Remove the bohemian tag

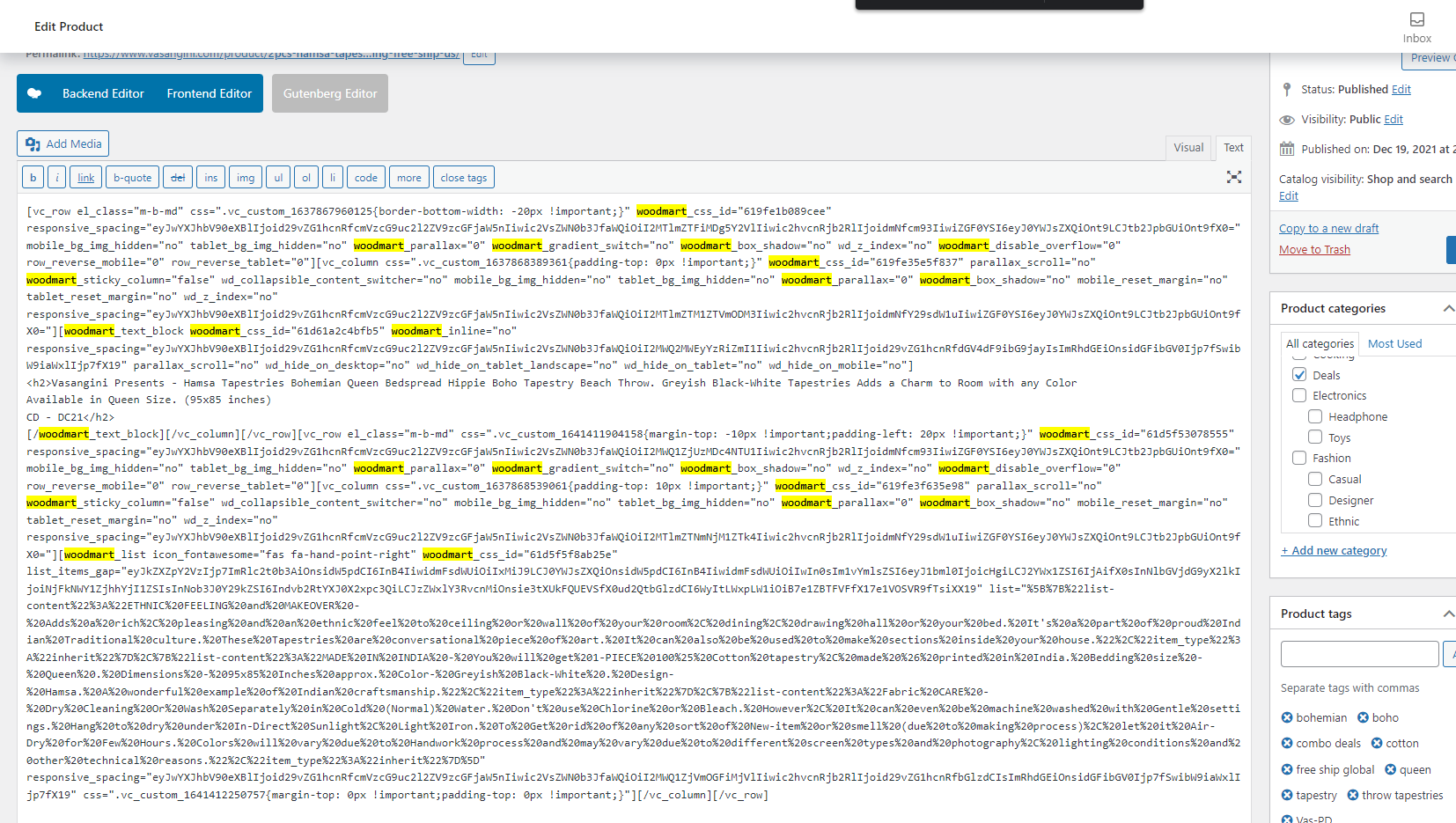click(1287, 717)
